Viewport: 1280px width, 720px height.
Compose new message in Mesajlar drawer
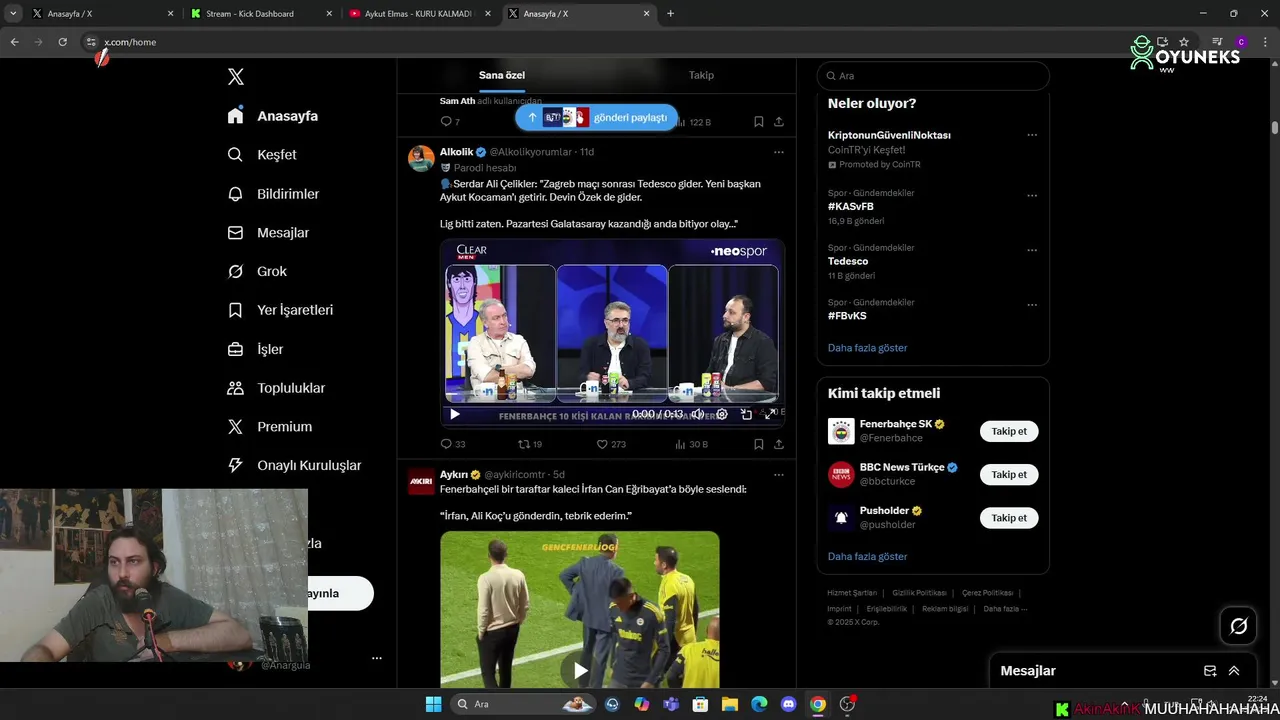(x=1210, y=671)
